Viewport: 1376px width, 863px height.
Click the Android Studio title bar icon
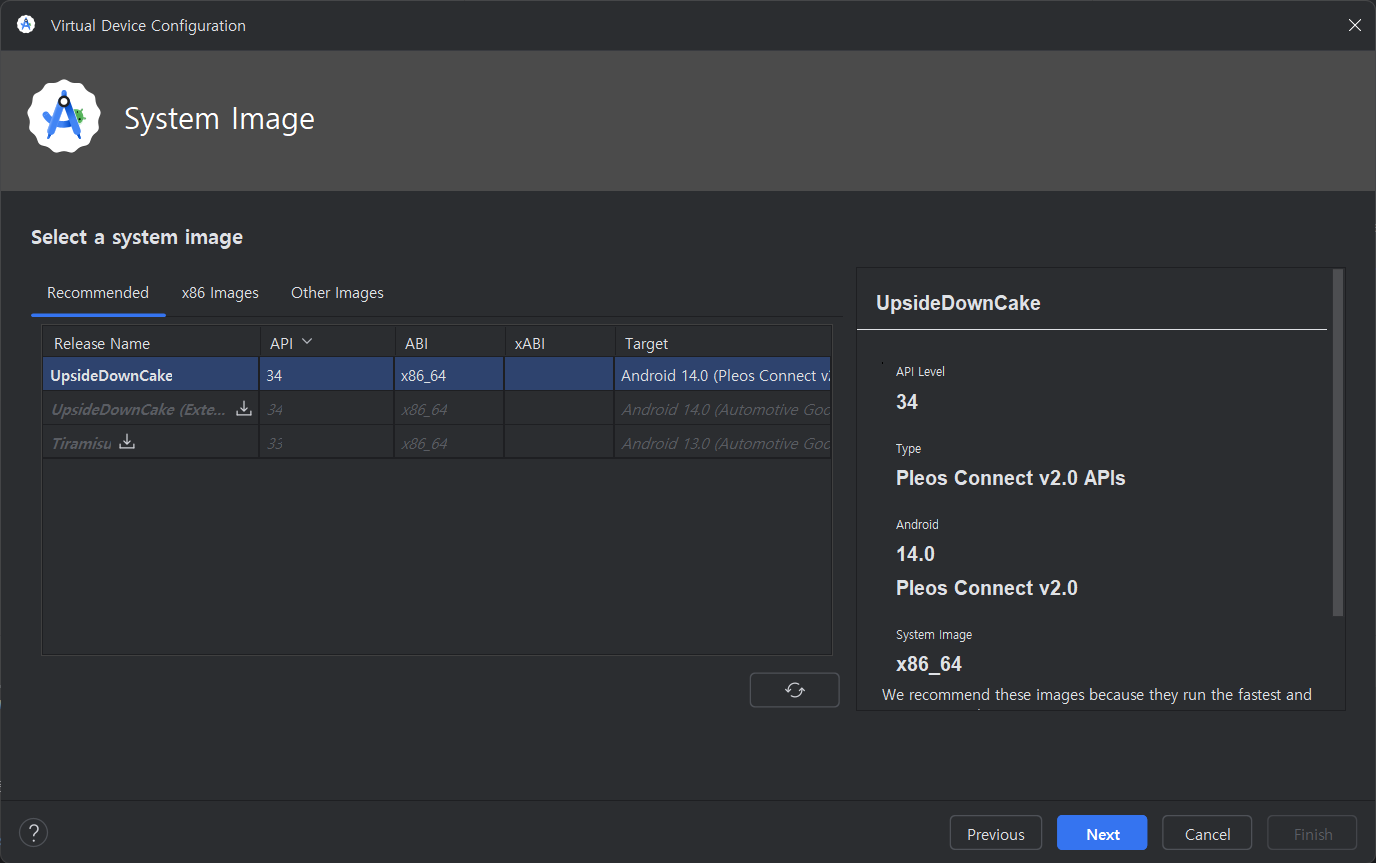click(x=26, y=25)
